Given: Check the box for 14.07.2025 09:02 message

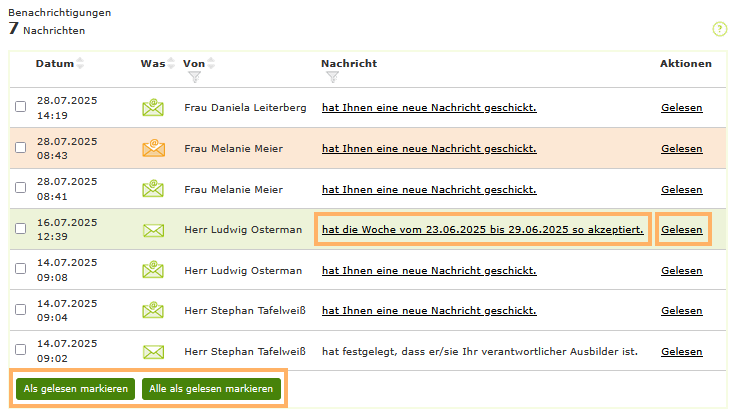Looking at the screenshot, I should [21, 351].
